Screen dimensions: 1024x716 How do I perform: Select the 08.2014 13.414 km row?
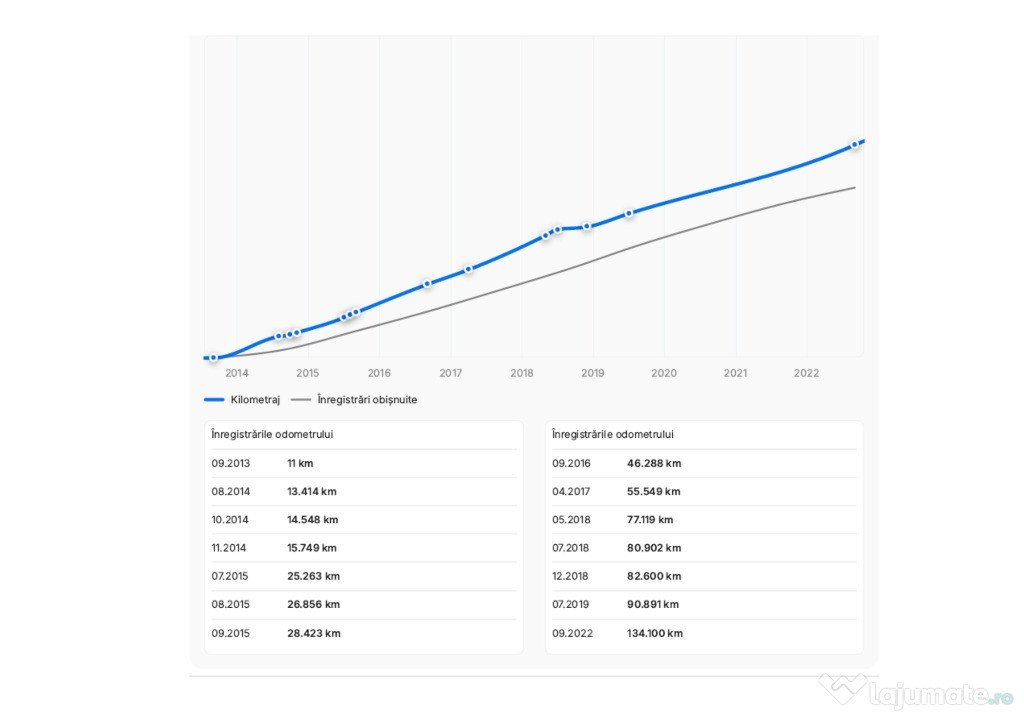tap(364, 491)
